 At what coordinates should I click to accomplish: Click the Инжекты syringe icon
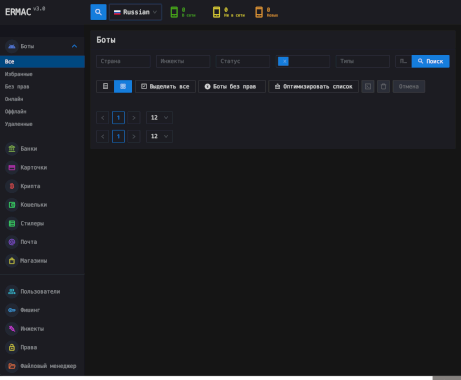12,329
